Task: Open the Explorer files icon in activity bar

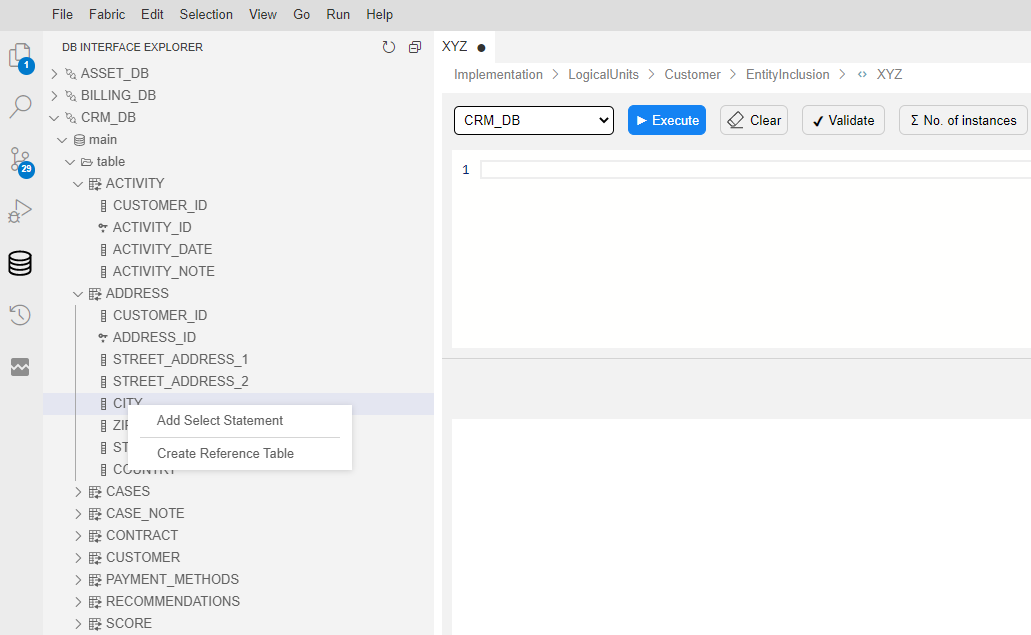Action: pos(20,56)
